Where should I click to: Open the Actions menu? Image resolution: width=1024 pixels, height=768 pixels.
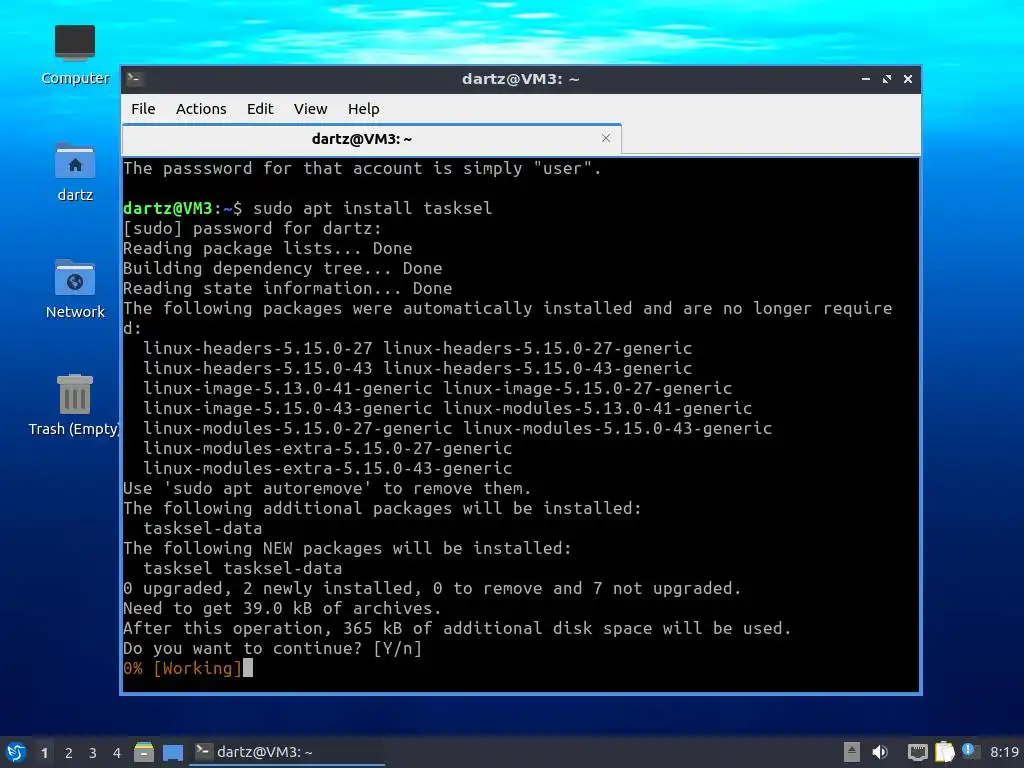[x=201, y=109]
